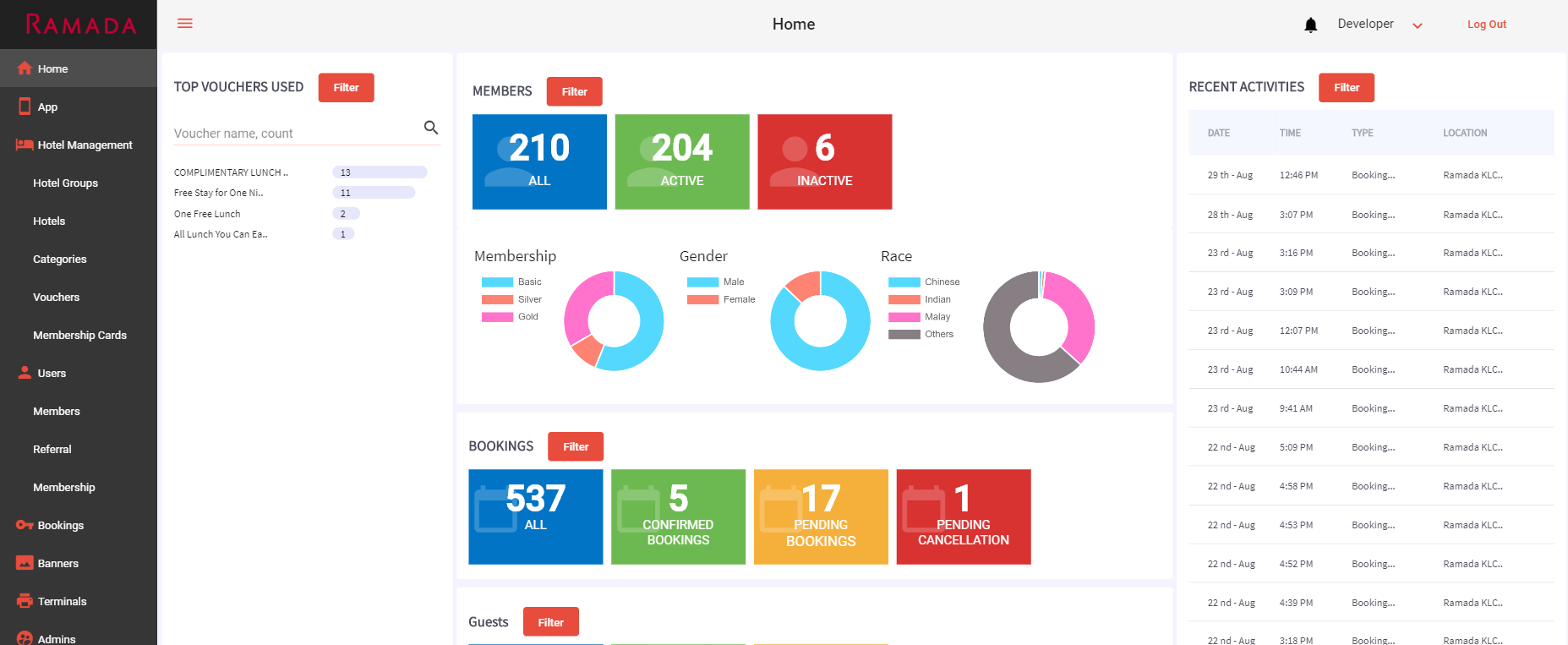Click the search magnifier icon in vouchers
This screenshot has width=1568, height=645.
tap(431, 128)
